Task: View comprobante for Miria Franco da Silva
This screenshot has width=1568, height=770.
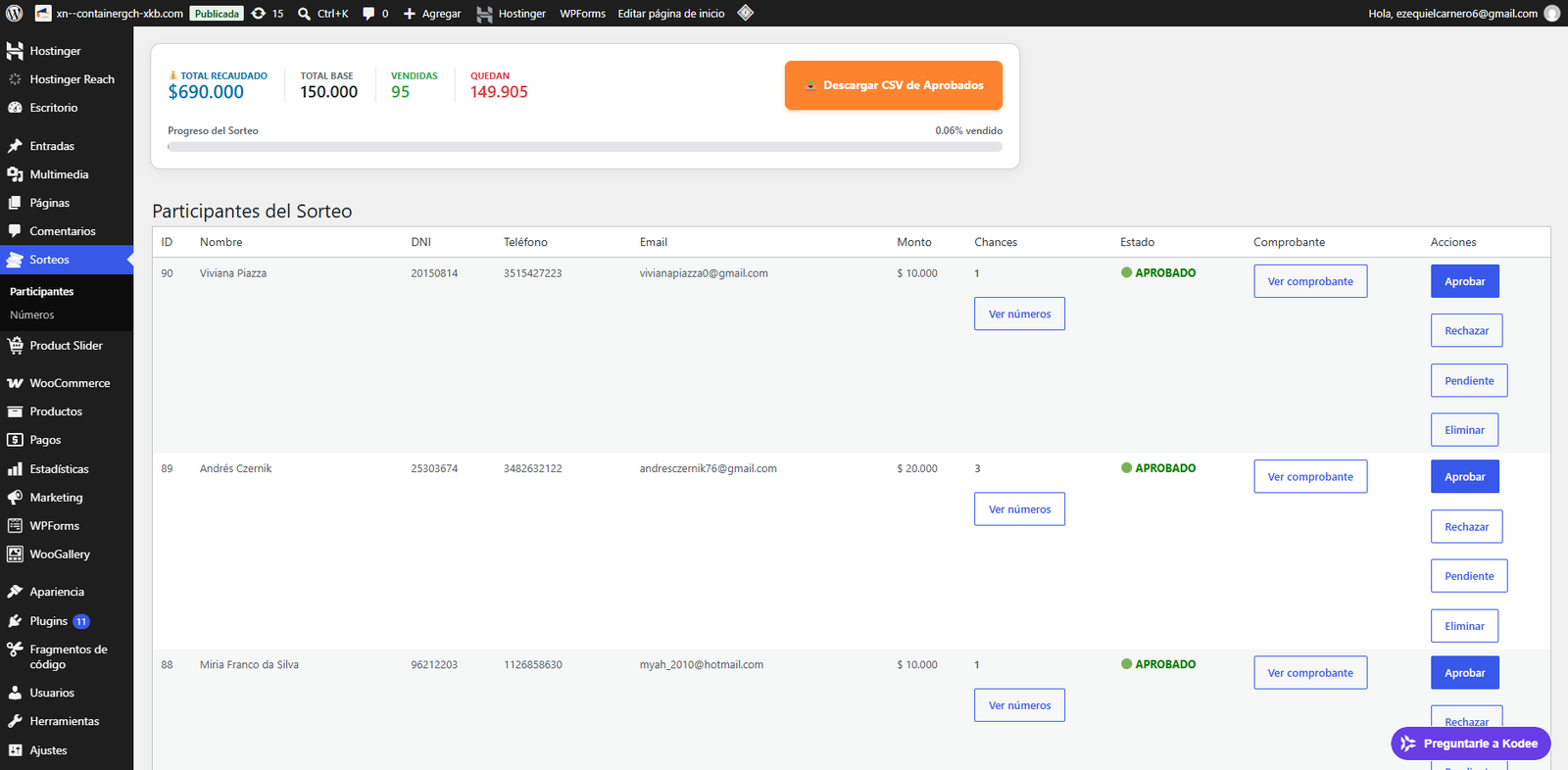Action: 1310,673
